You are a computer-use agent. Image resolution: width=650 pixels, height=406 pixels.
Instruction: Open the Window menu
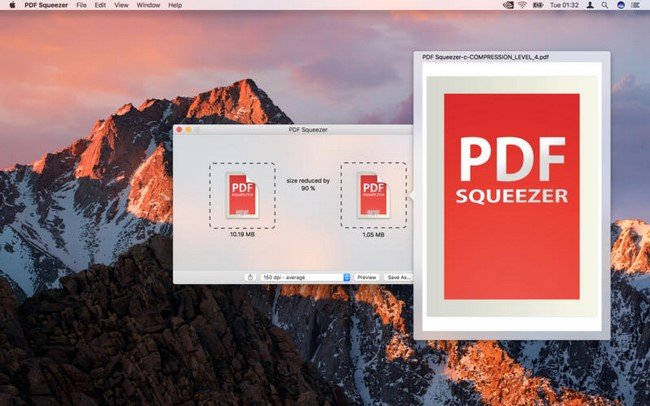148,5
